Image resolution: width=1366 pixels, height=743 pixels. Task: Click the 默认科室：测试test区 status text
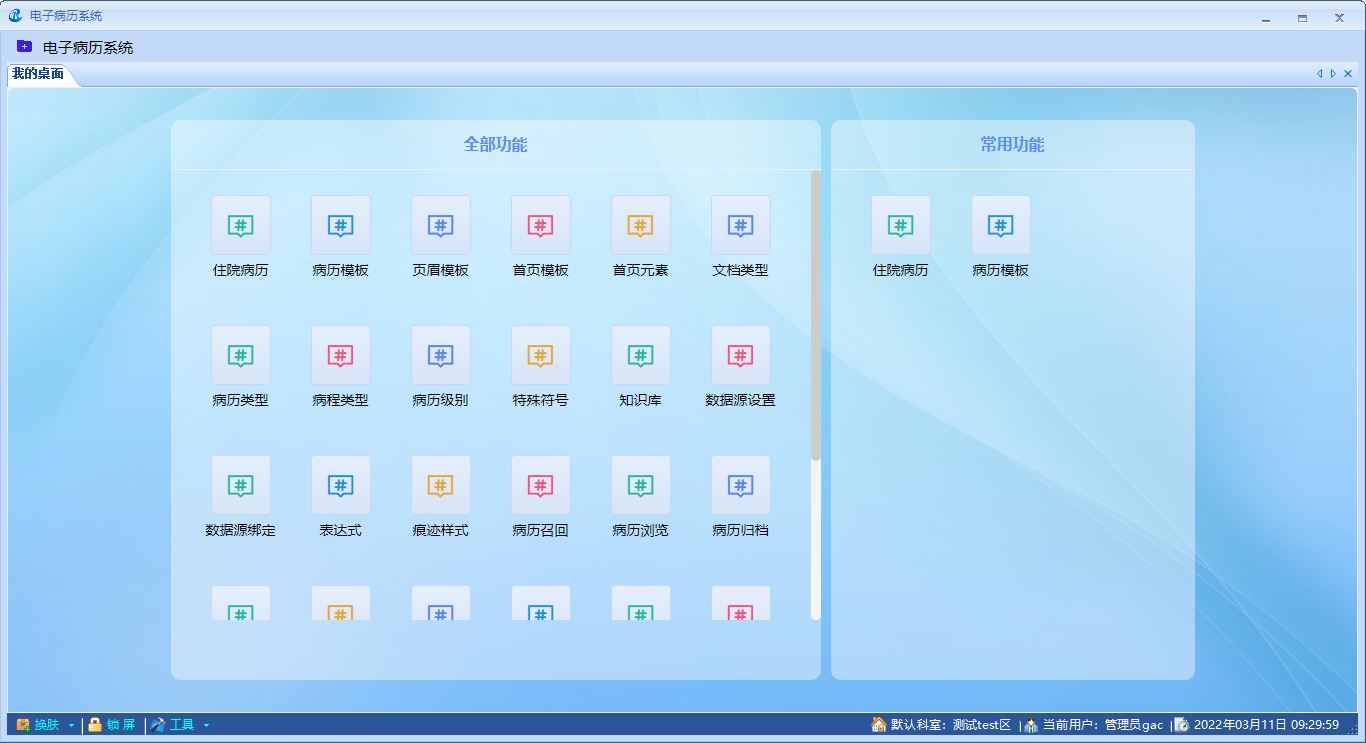(x=951, y=725)
